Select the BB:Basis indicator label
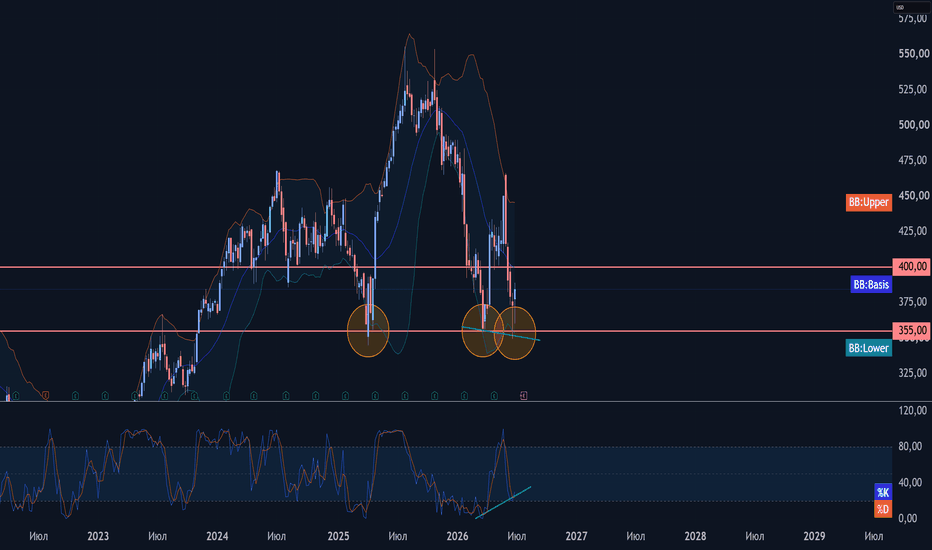 [871, 285]
